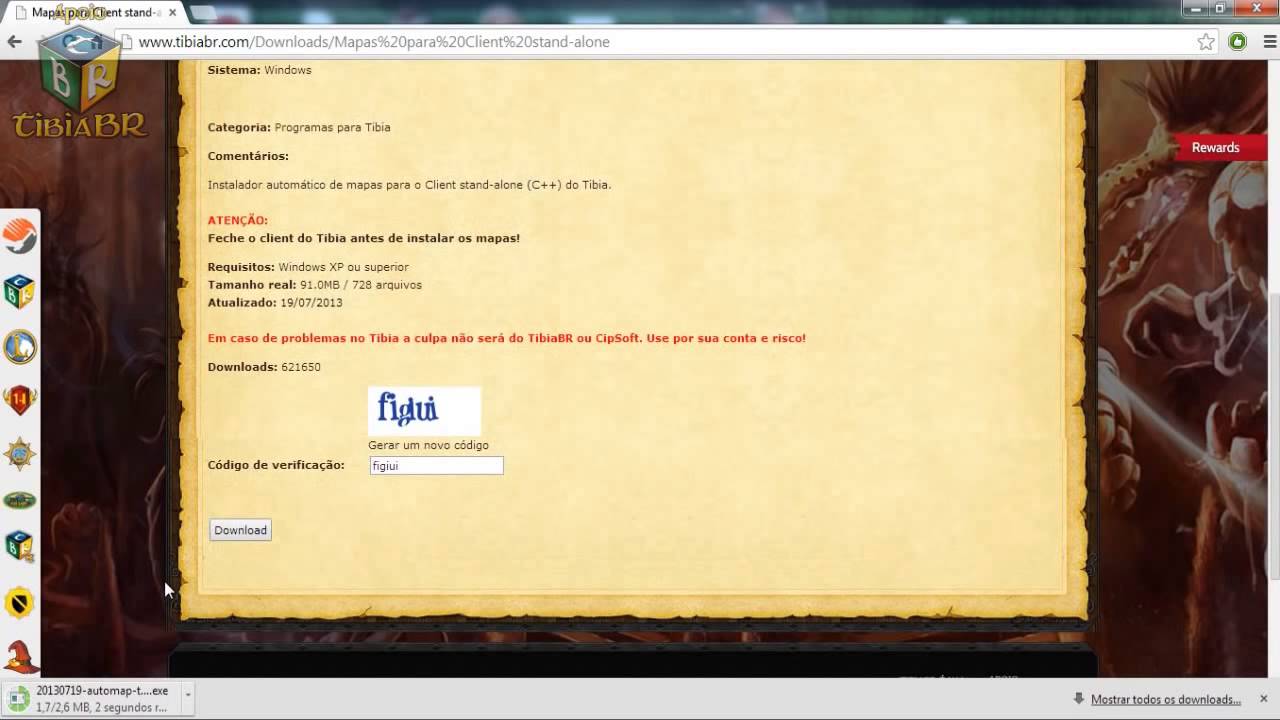Click the Sistema: Windows text

pos(259,70)
